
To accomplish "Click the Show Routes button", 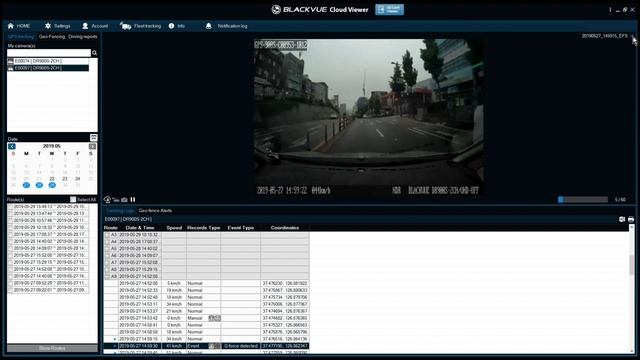I will 52,348.
